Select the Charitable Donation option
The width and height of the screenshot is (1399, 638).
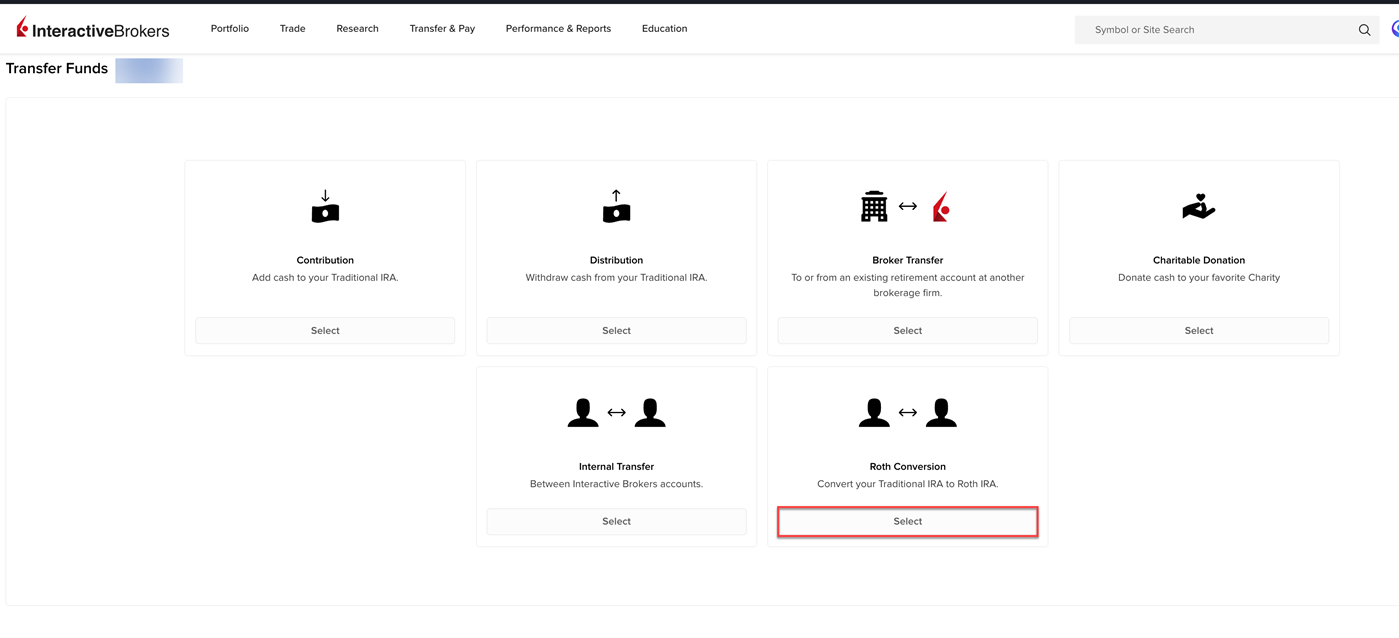click(x=1199, y=330)
